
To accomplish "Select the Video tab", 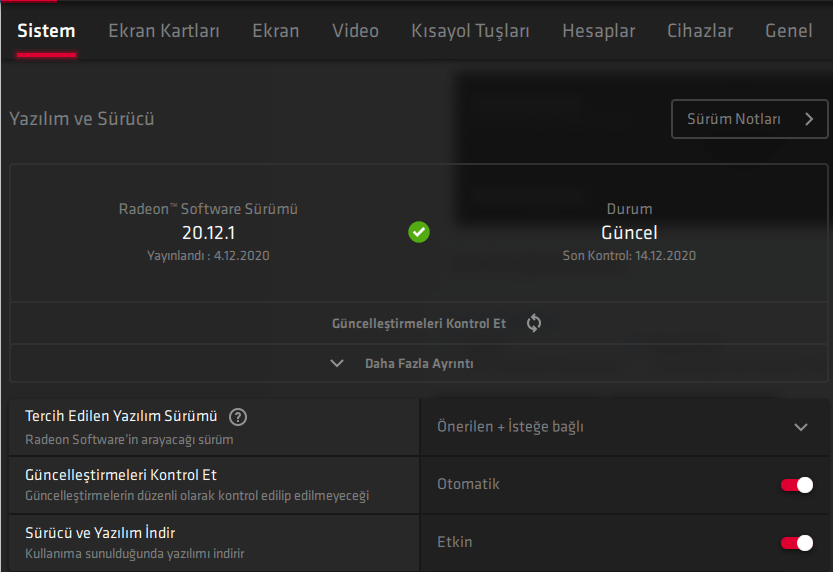I will pyautogui.click(x=355, y=31).
